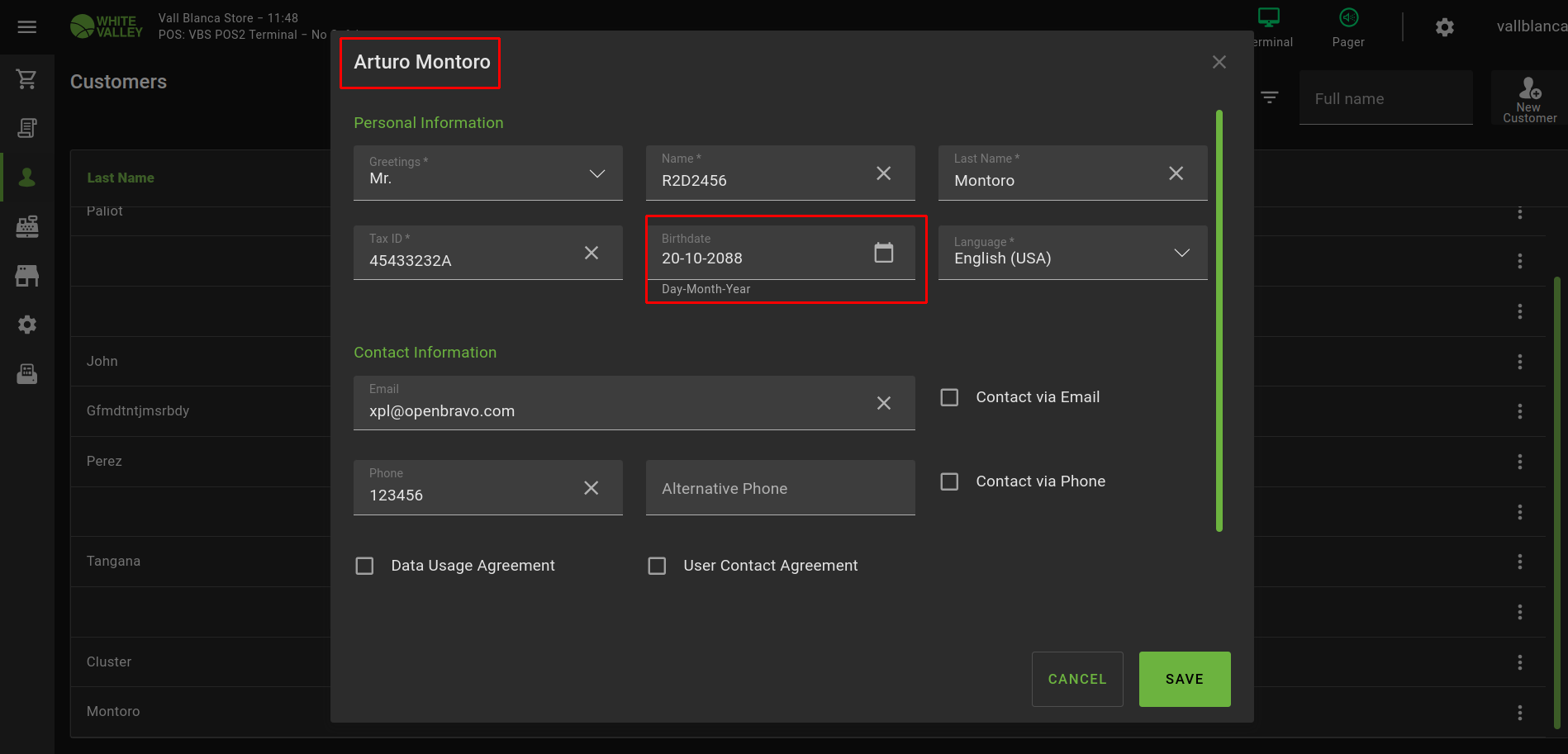Clear the Tax ID field

[x=591, y=253]
